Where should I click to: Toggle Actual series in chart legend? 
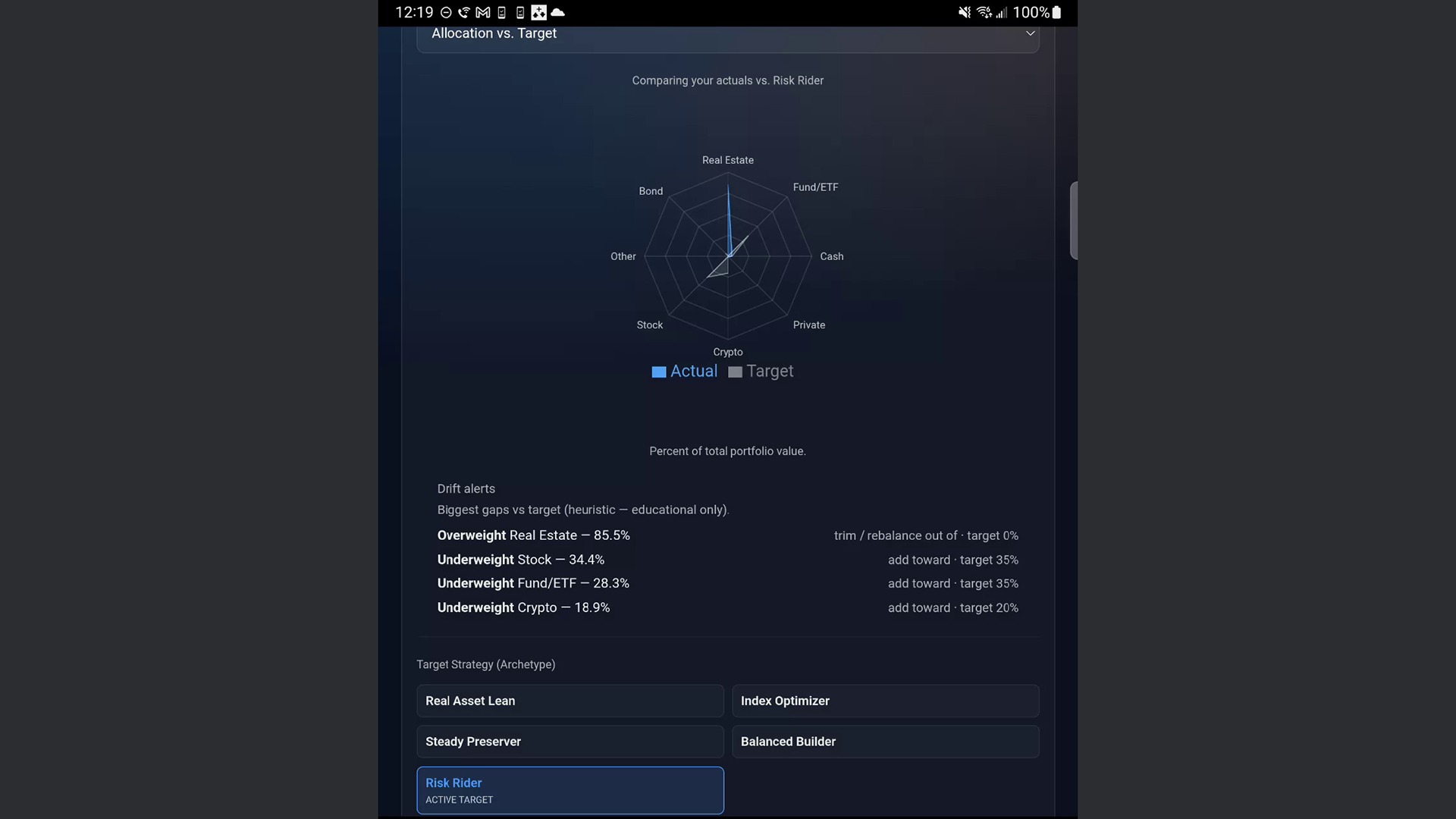(684, 372)
